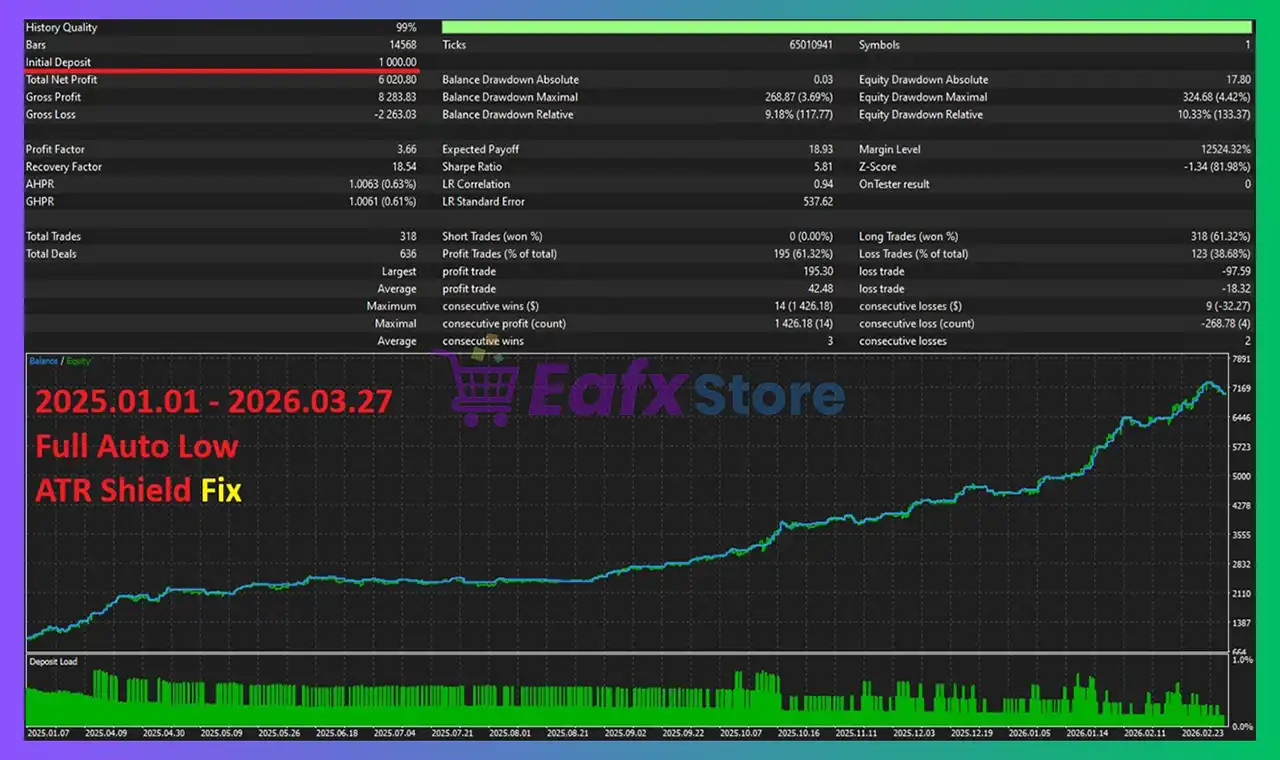This screenshot has height=760, width=1280.
Task: Click the Equity legend label on the chart
Action: click(x=80, y=361)
